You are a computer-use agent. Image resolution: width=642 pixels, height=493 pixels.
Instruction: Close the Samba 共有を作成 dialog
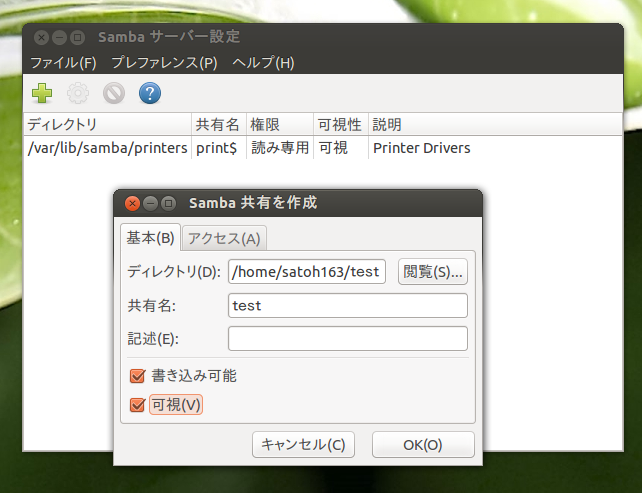pyautogui.click(x=132, y=203)
